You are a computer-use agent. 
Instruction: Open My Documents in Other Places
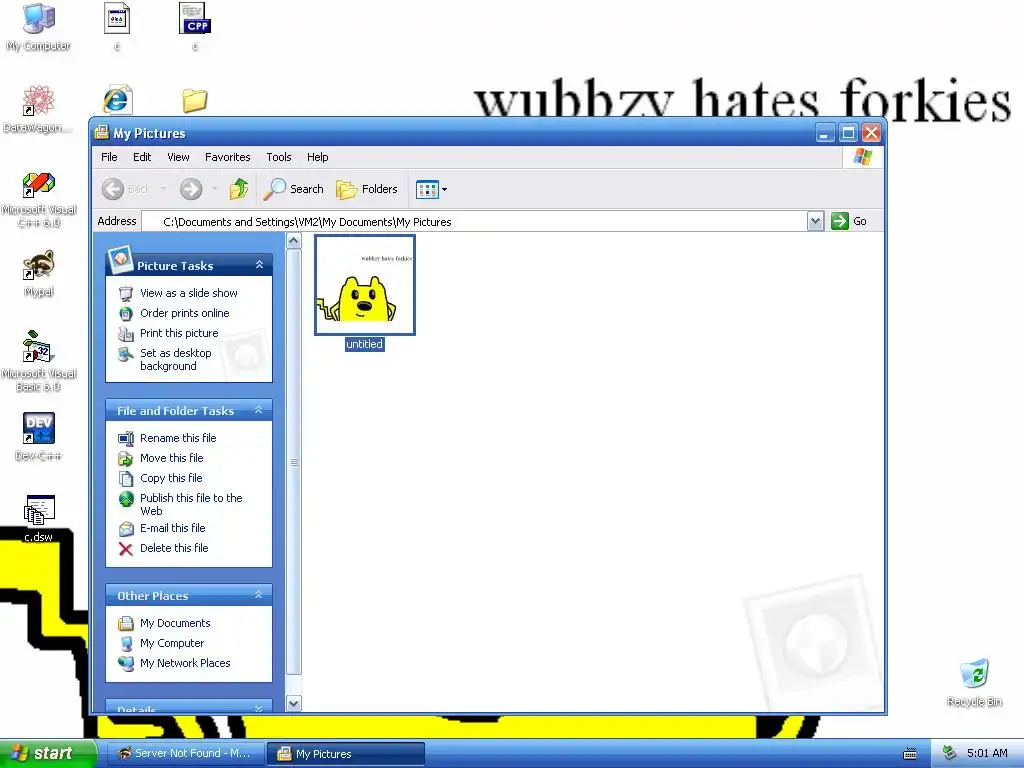[175, 623]
